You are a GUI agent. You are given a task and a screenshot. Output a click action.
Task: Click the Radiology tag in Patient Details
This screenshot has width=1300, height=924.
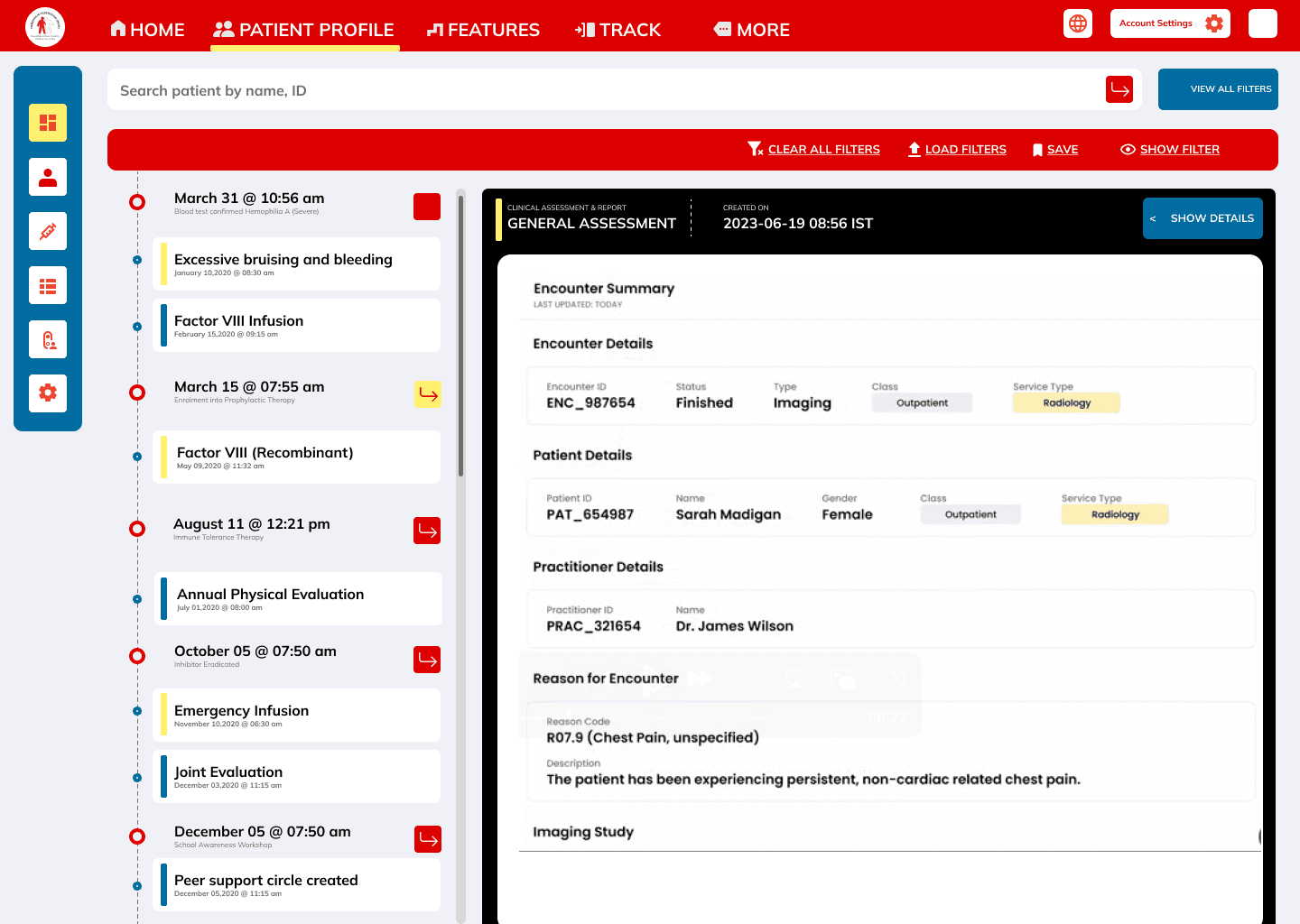click(x=1115, y=514)
